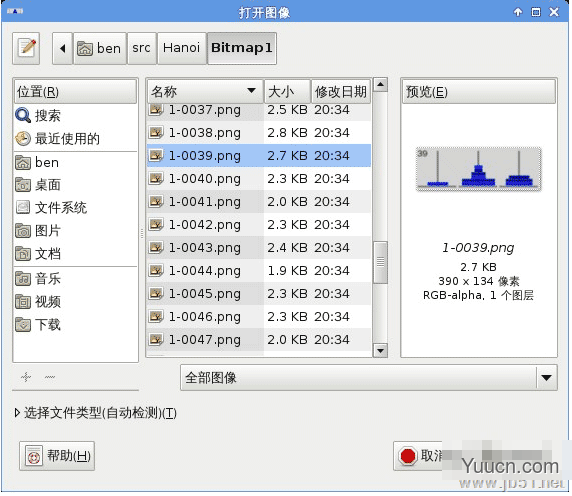The width and height of the screenshot is (572, 496).
Task: Select file 1-0044.png
Action: pyautogui.click(x=259, y=271)
